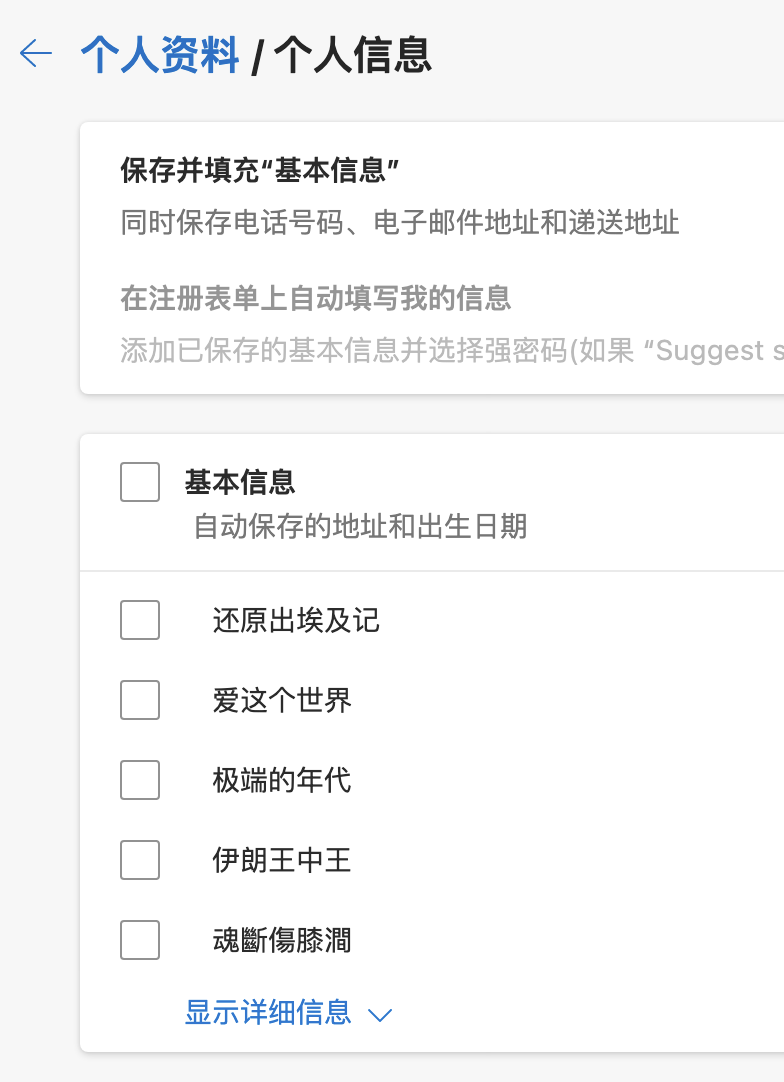This screenshot has width=784, height=1082.
Task: Click the back arrow icon
Action: [x=36, y=54]
